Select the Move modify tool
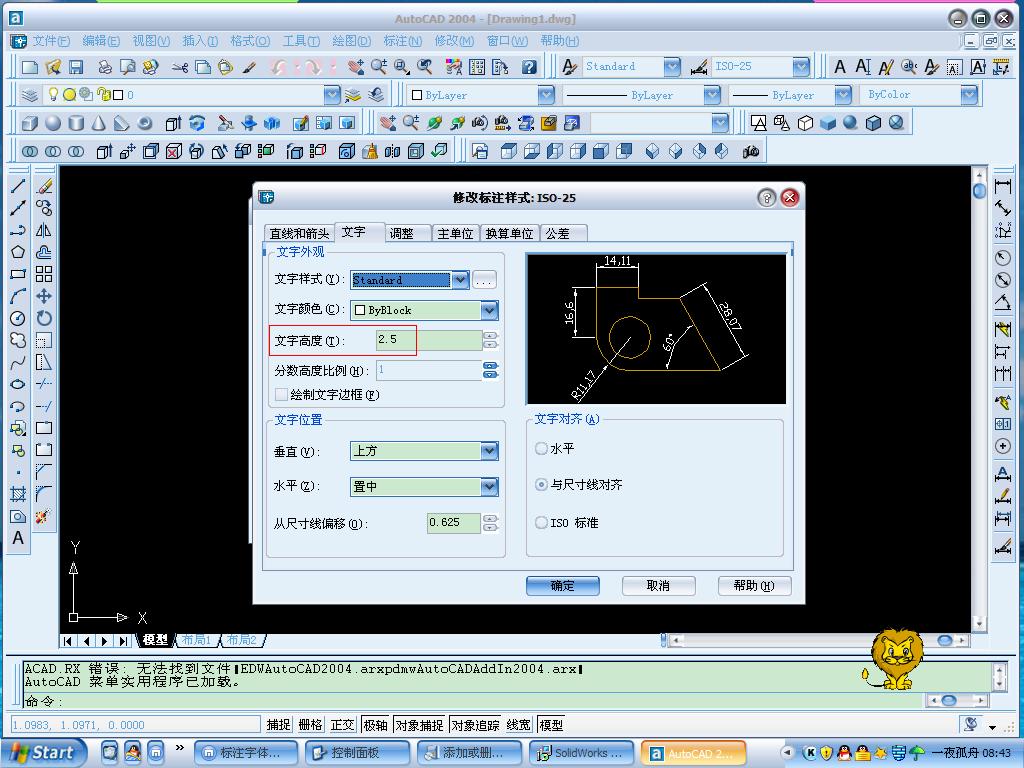 (44, 296)
